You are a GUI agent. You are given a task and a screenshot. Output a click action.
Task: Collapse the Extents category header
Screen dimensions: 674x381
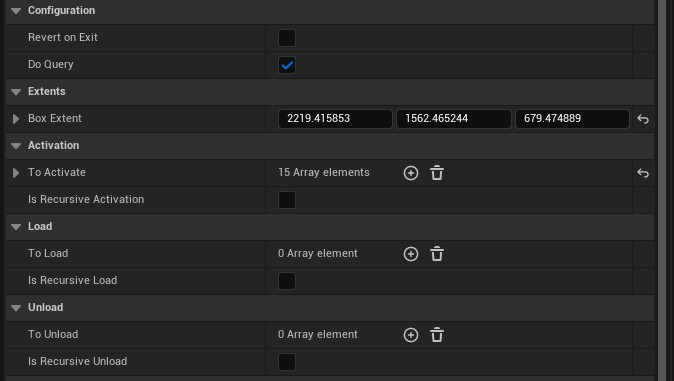coord(16,92)
